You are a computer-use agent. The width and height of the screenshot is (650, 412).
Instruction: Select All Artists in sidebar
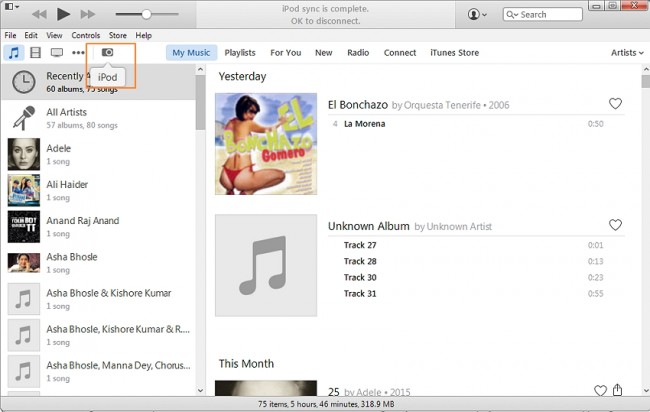point(98,118)
